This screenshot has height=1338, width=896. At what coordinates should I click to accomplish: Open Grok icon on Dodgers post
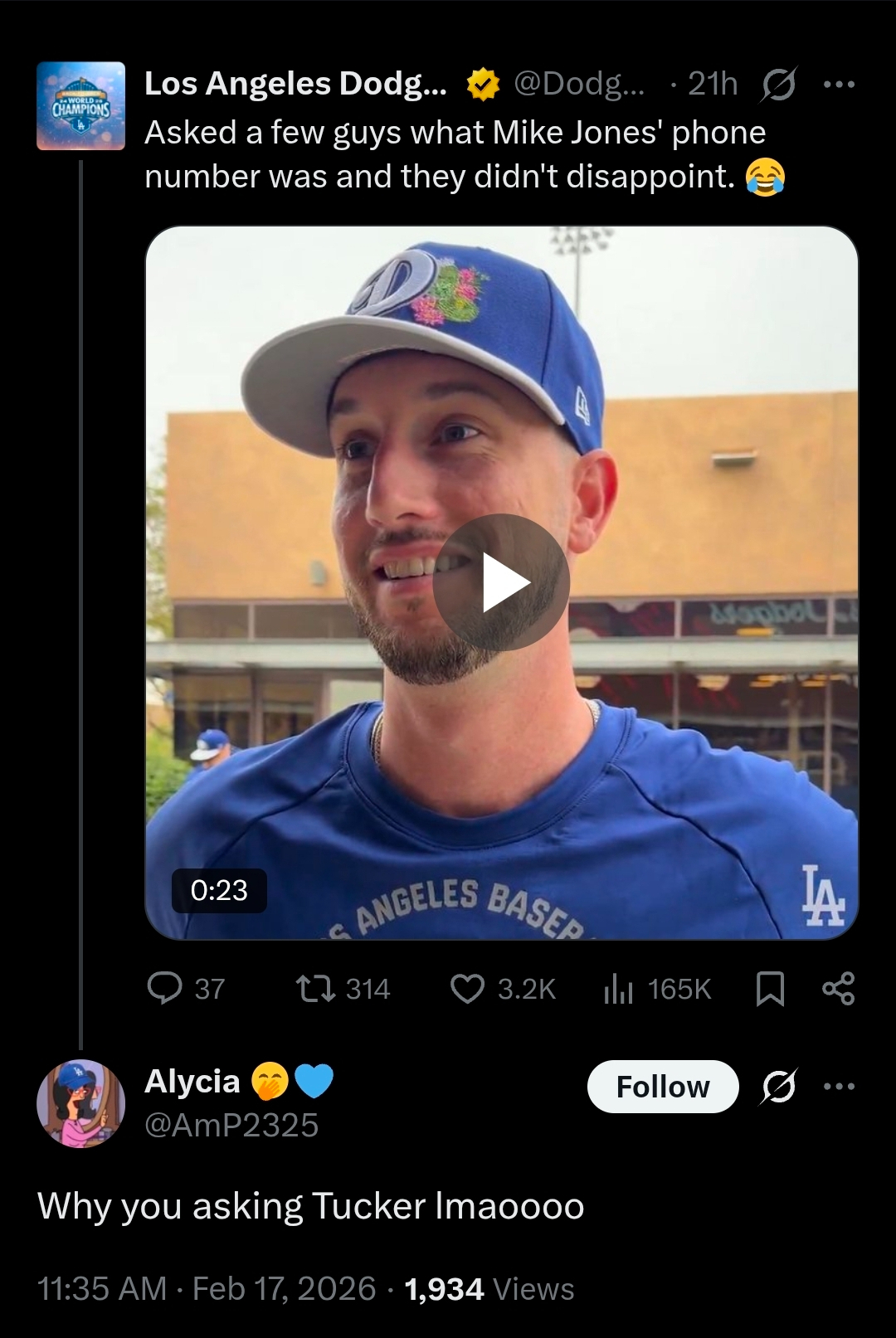coord(778,84)
